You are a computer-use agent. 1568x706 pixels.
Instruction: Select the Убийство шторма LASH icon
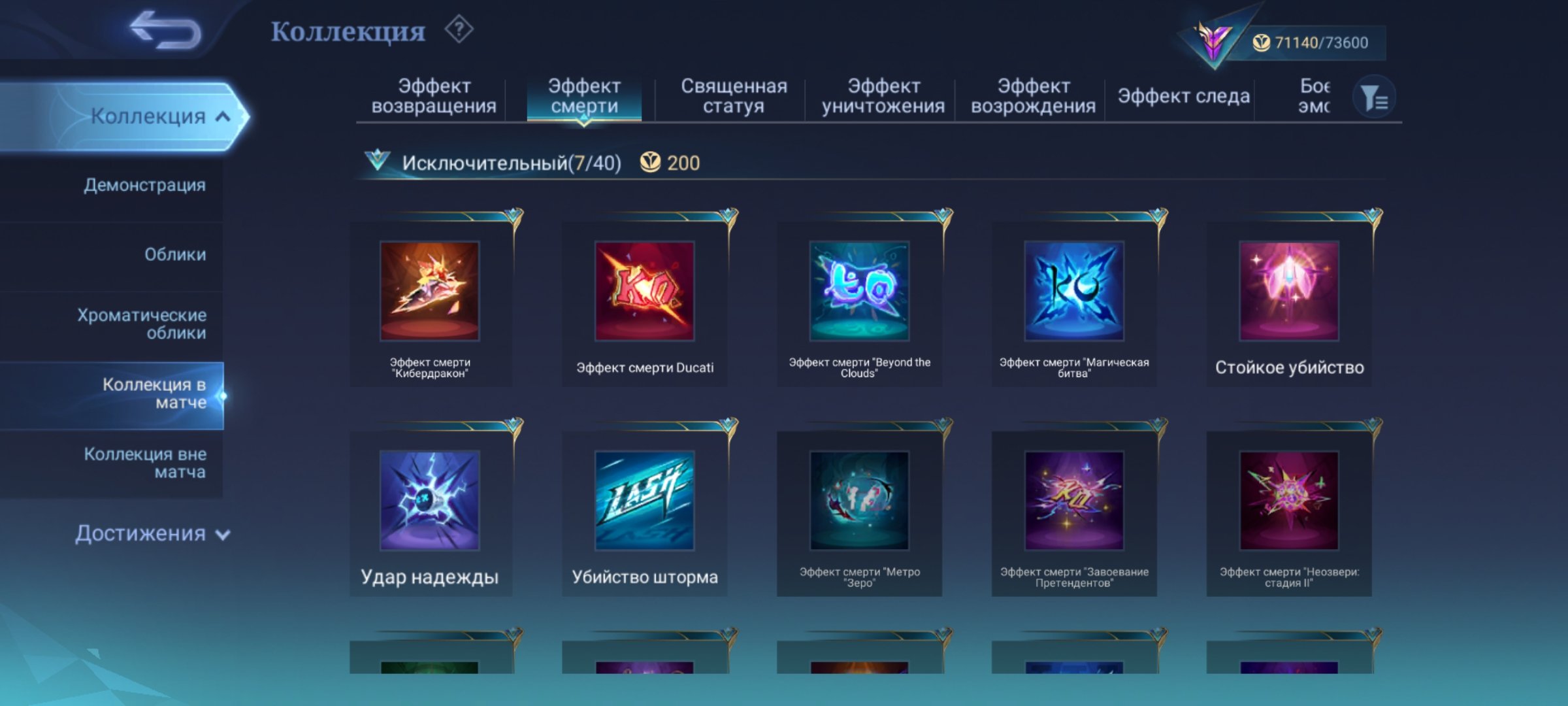[x=644, y=501]
